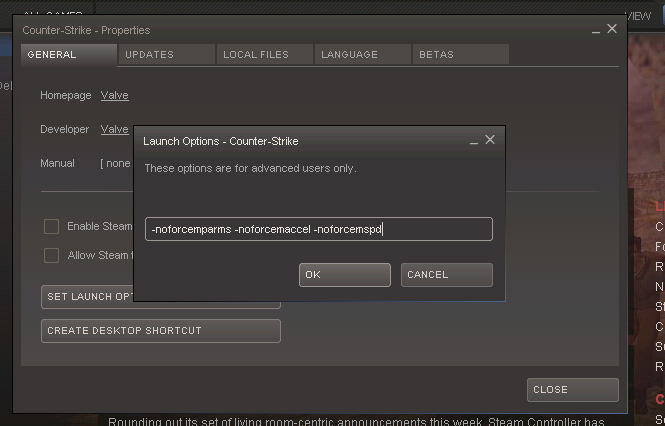
Task: Cancel the Launch Options dialog
Action: tap(447, 275)
